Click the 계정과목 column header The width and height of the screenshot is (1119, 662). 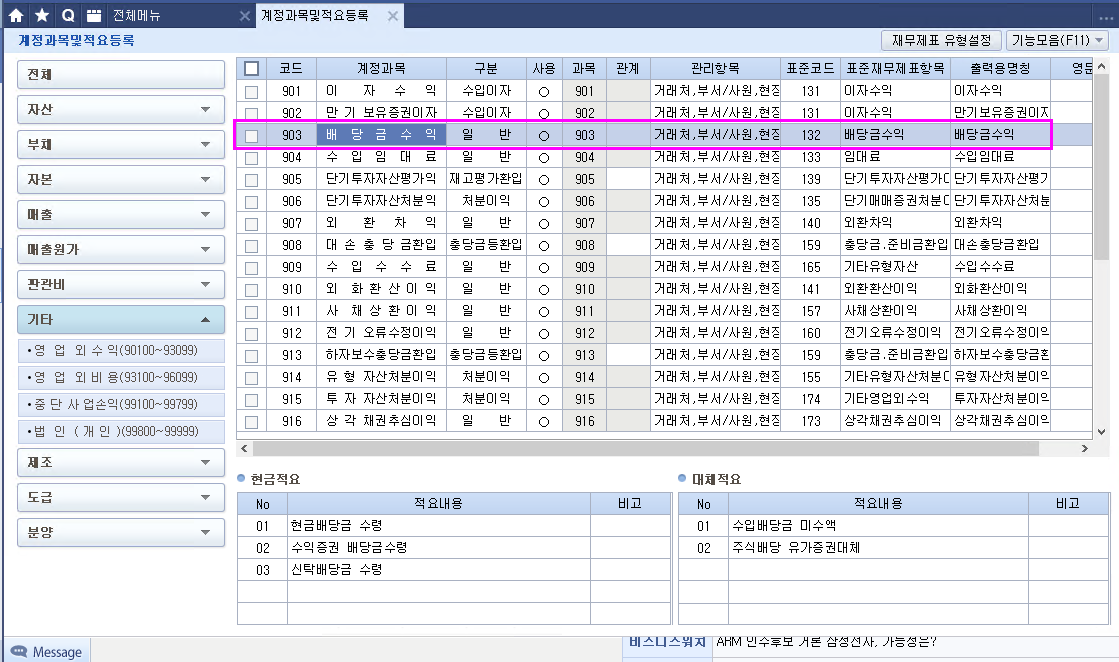point(381,68)
